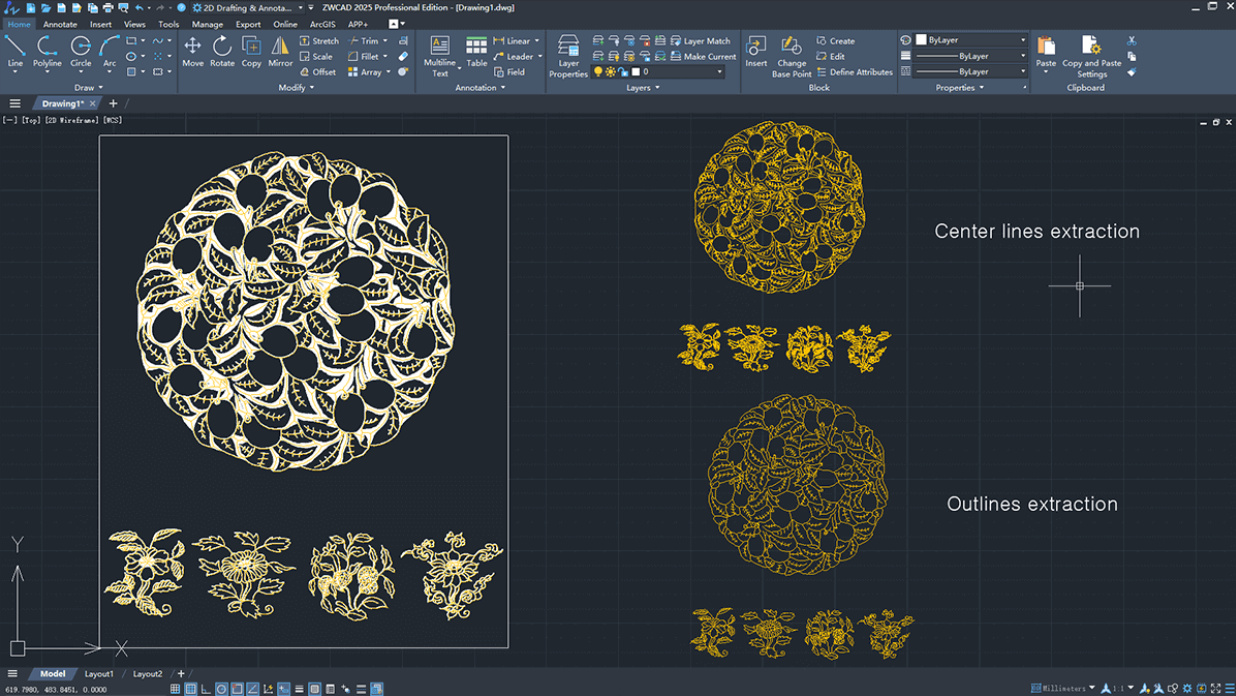The height and width of the screenshot is (696, 1236).
Task: Switch to the Annotate ribbon tab
Action: click(60, 24)
